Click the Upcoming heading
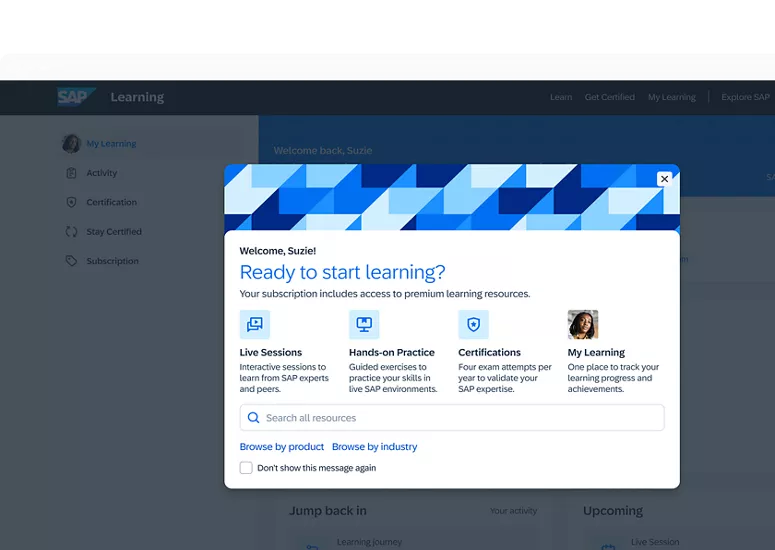This screenshot has height=550, width=775. coord(613,510)
